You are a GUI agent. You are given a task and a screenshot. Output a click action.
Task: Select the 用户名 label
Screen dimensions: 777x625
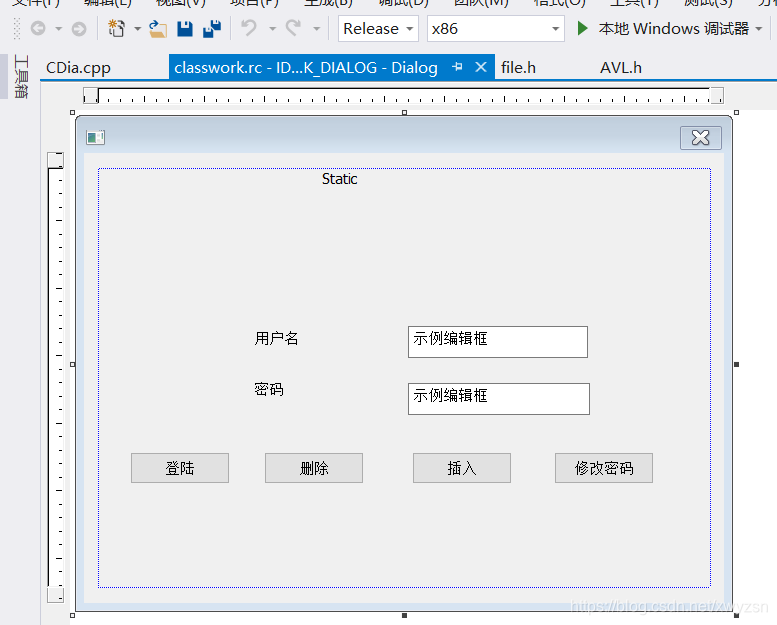(x=277, y=339)
